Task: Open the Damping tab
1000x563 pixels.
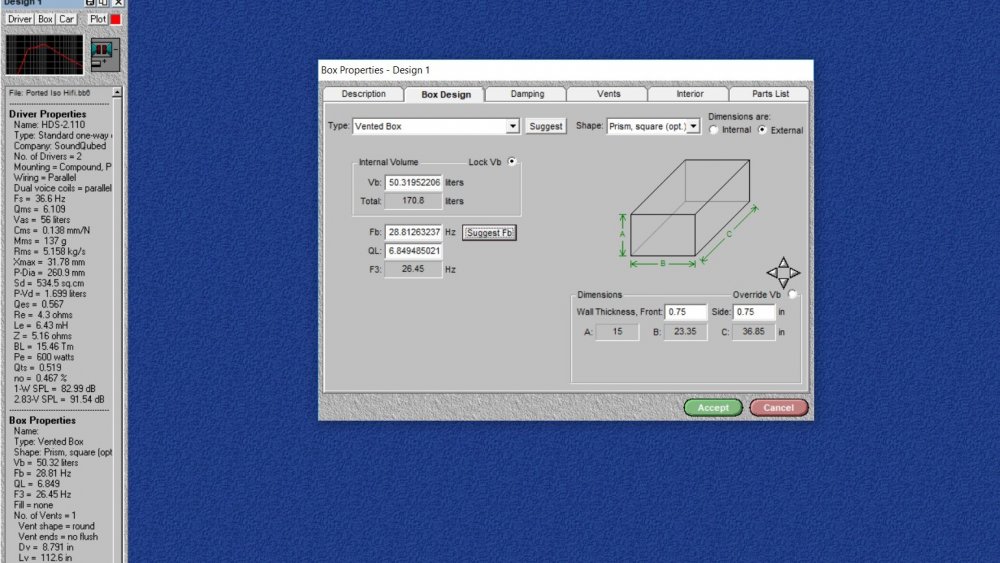Action: pos(527,94)
